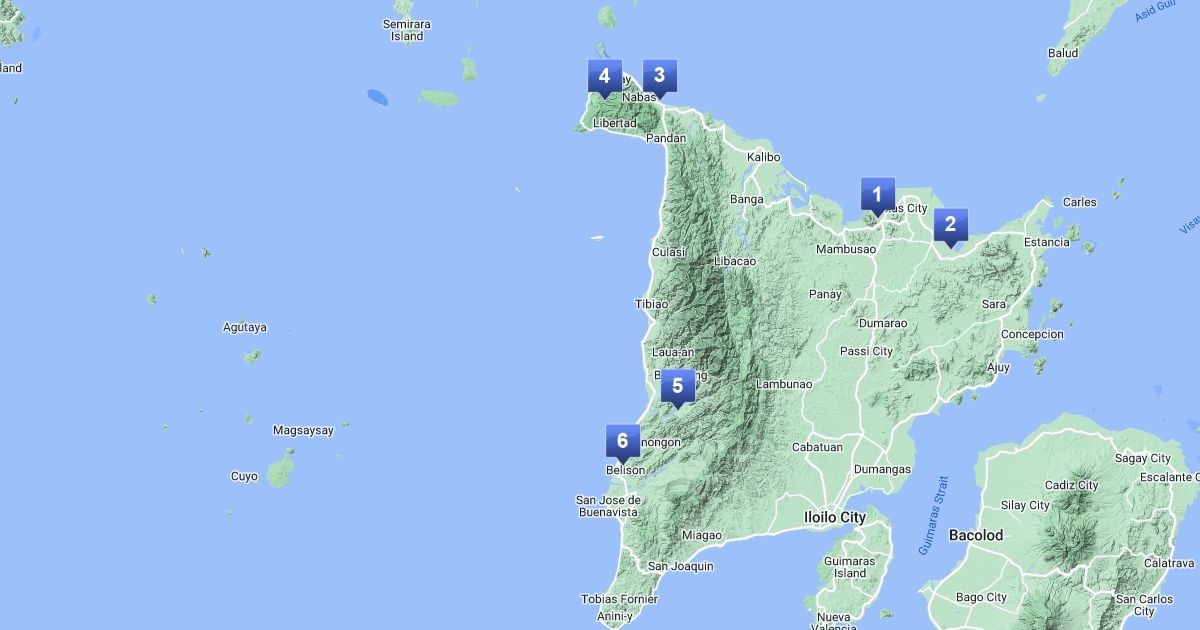
Task: Select the Guimaras Strait water label
Action: point(932,516)
